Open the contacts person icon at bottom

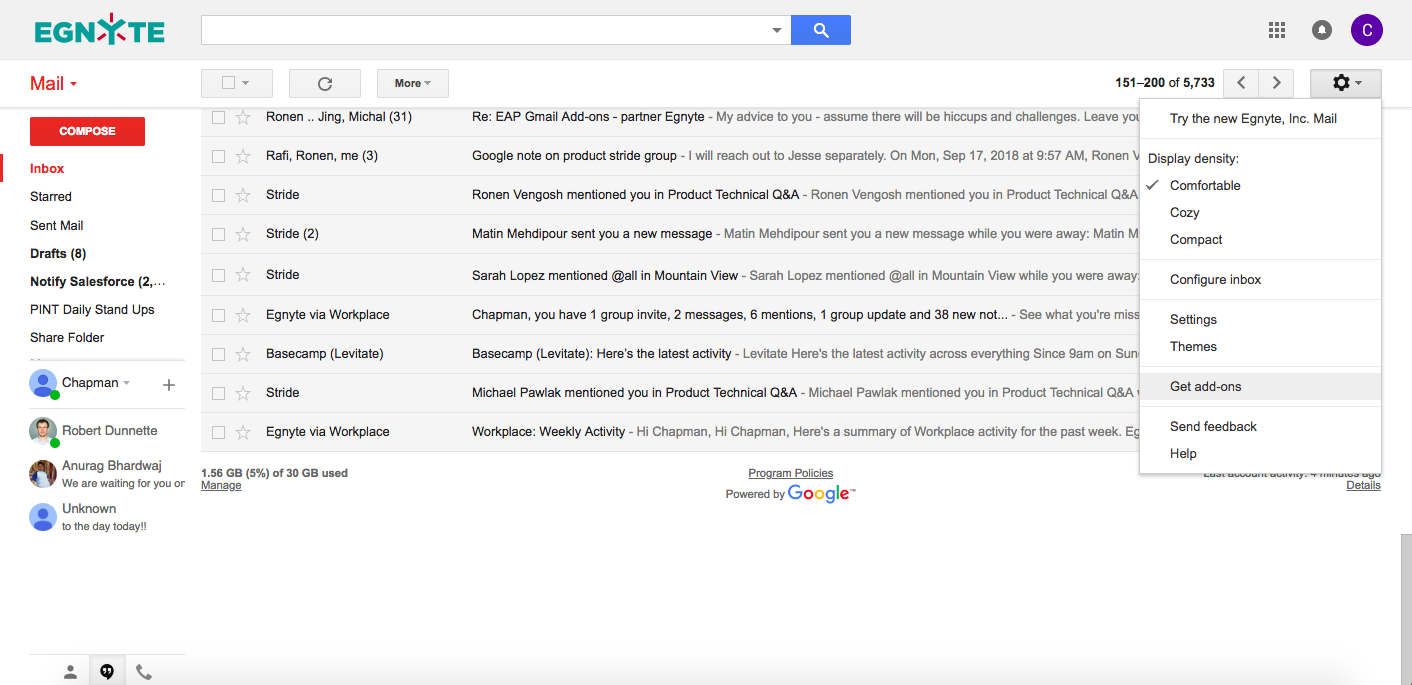tap(70, 673)
